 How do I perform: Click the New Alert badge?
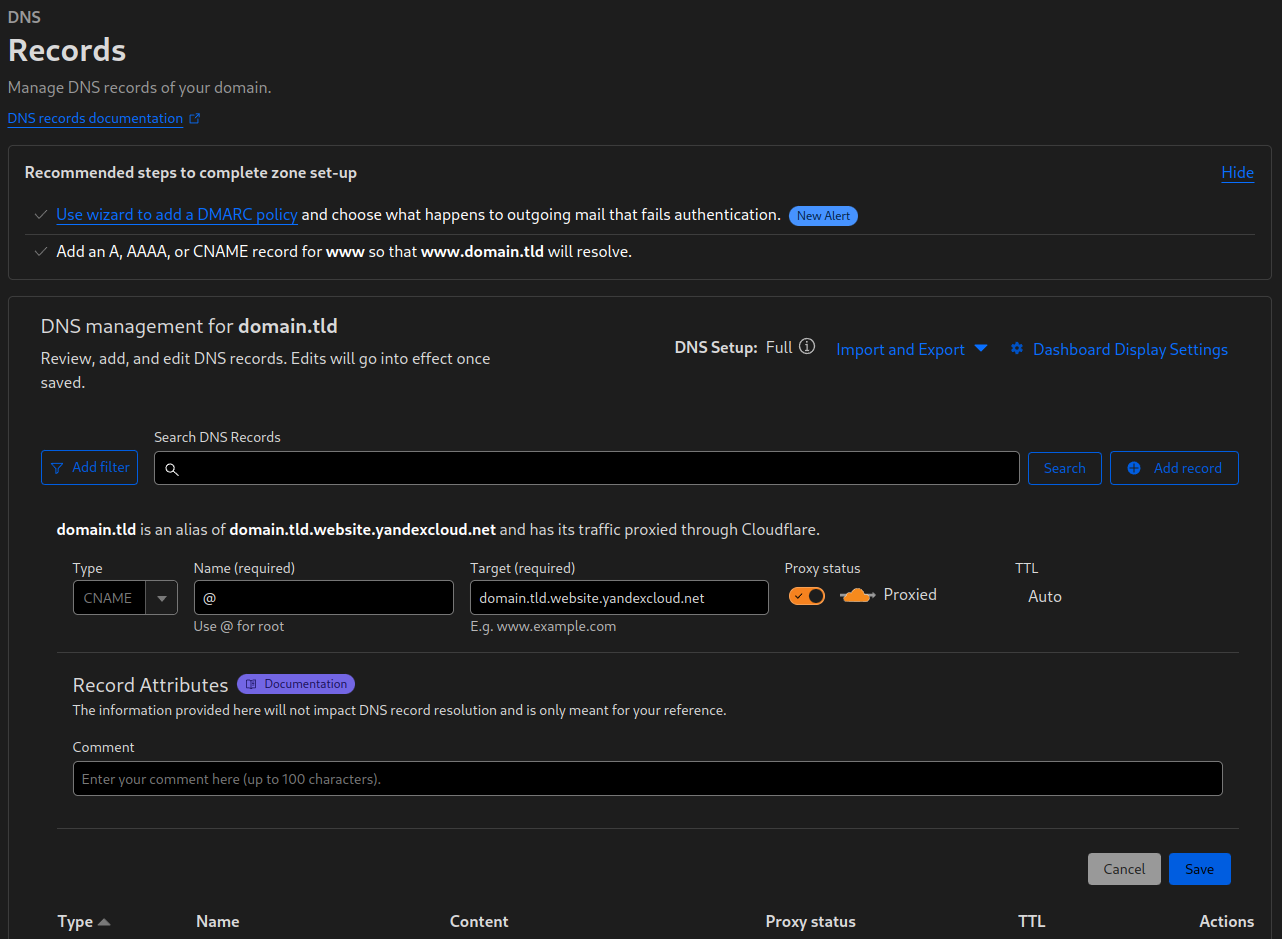(823, 216)
